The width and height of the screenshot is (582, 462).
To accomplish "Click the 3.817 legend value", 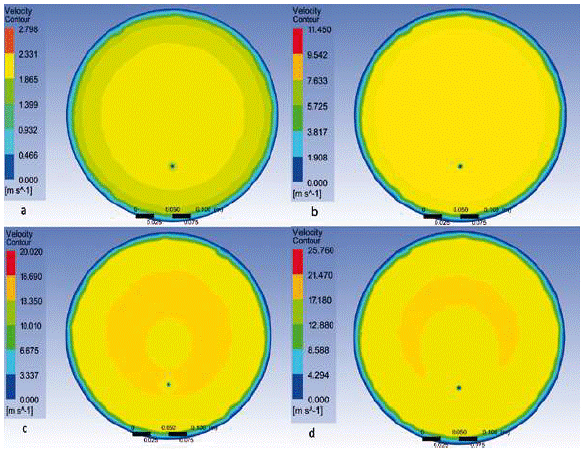I will pos(318,132).
